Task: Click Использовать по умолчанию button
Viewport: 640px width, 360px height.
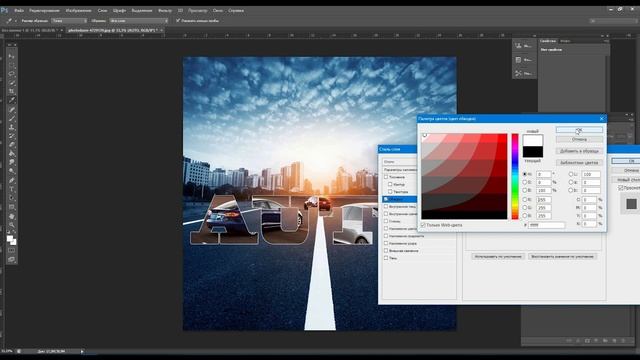Action: coord(498,256)
